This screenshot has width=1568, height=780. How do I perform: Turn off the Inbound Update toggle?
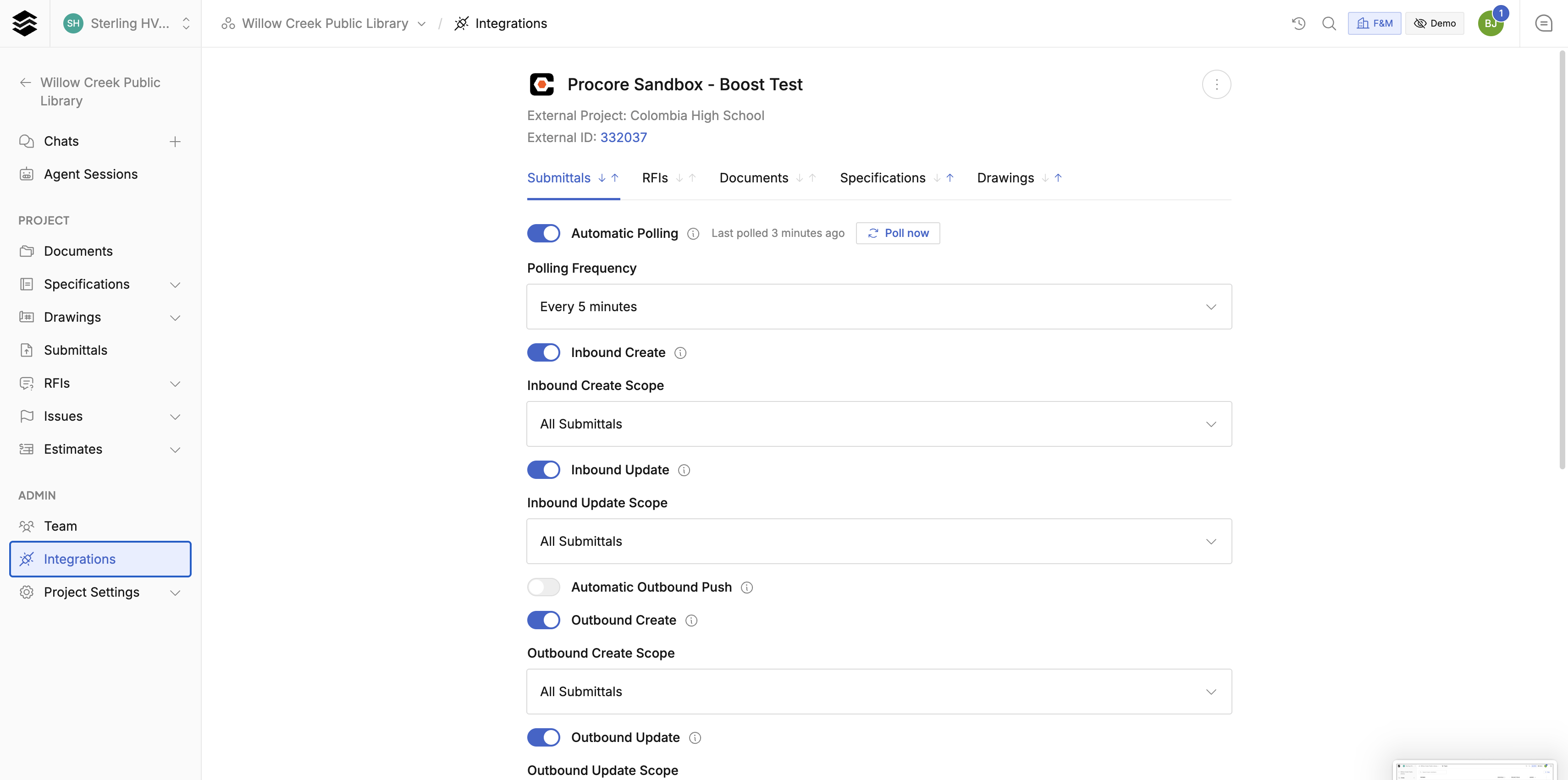[543, 470]
